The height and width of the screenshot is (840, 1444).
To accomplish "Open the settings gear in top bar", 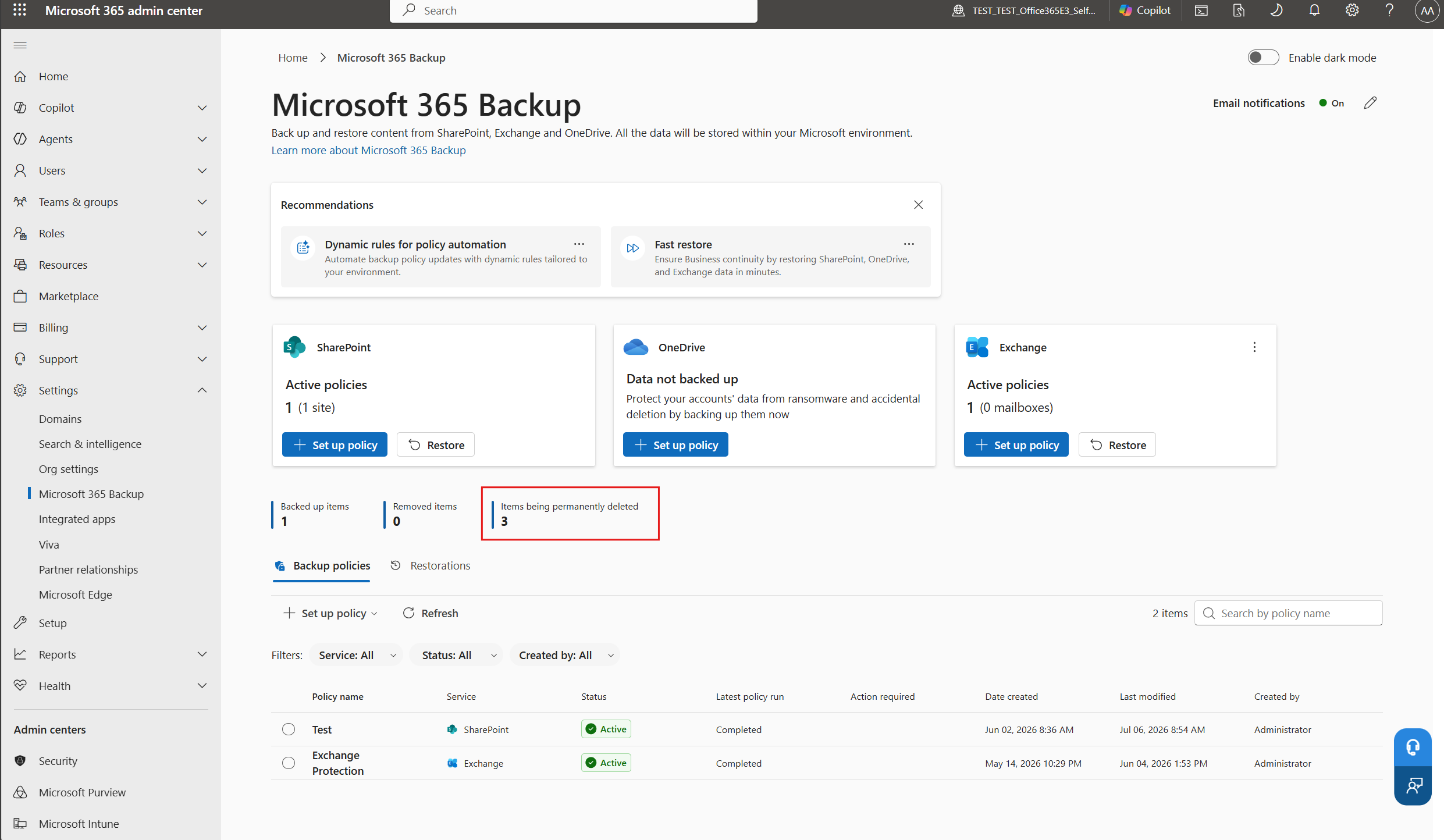I will 1352,10.
